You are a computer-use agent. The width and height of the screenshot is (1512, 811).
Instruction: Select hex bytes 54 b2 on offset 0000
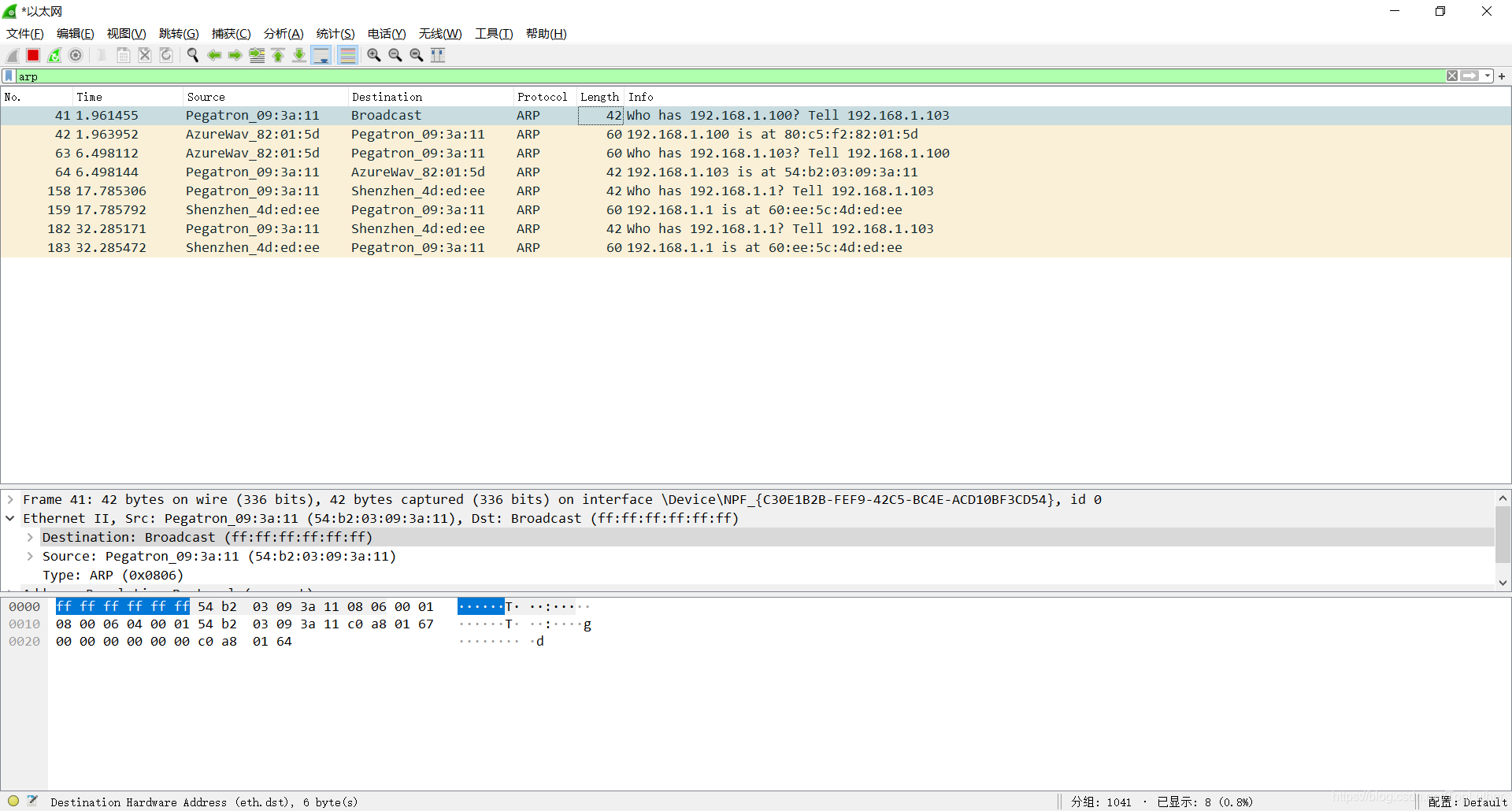click(x=217, y=606)
